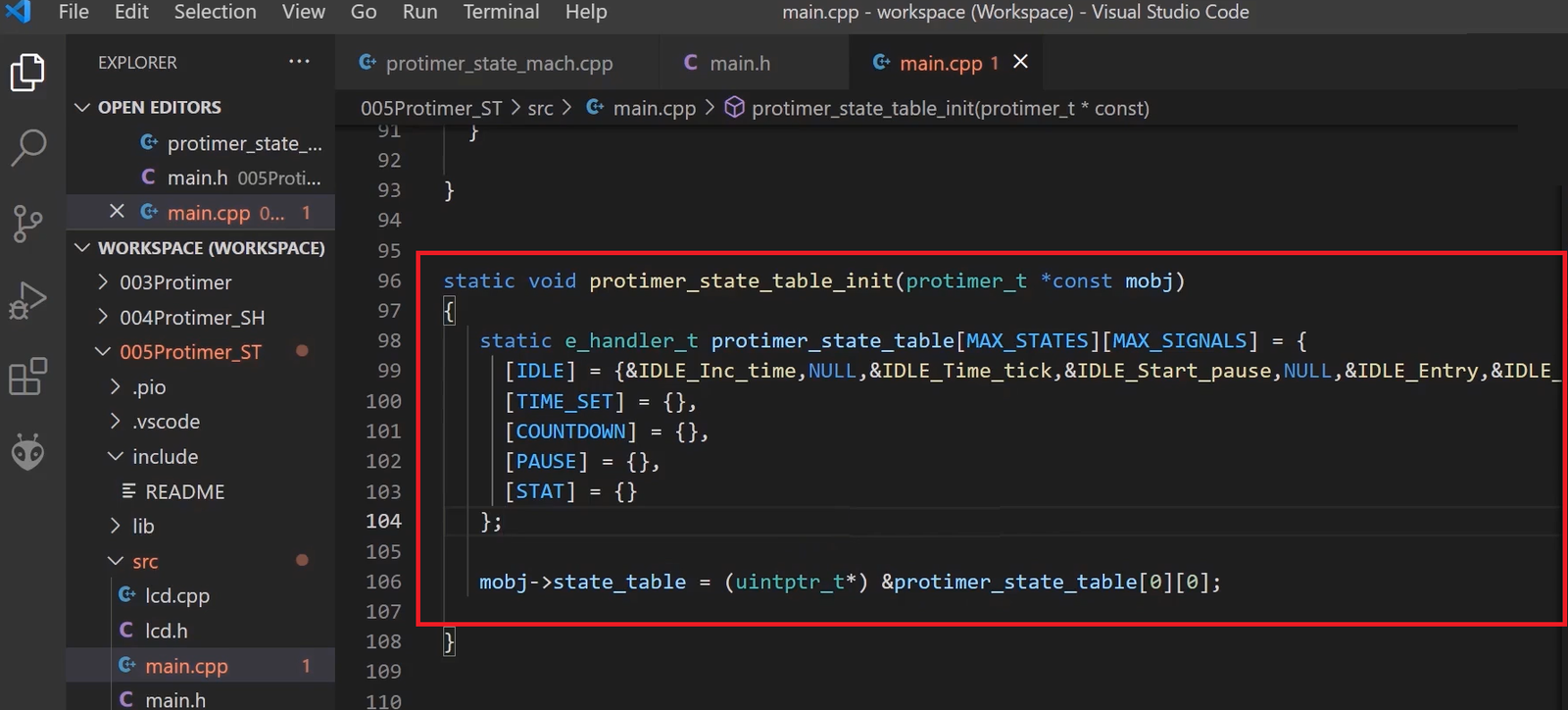
Task: Open the README file in include
Action: tap(184, 492)
